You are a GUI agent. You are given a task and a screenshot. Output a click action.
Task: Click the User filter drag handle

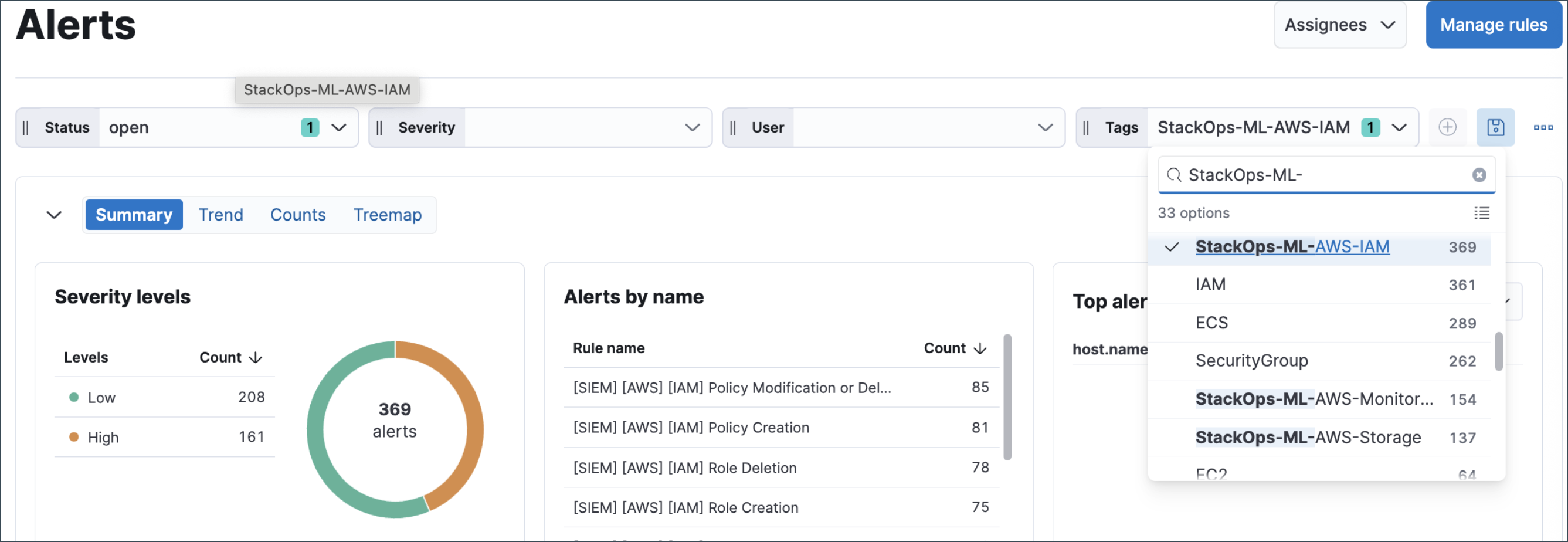733,128
